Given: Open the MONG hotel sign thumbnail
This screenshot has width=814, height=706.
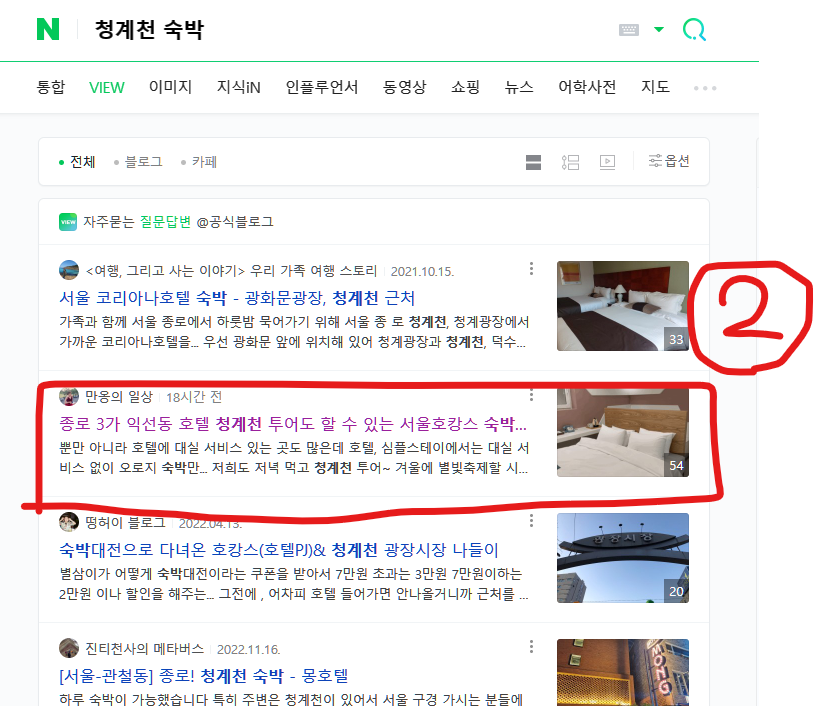Looking at the screenshot, I should (623, 673).
